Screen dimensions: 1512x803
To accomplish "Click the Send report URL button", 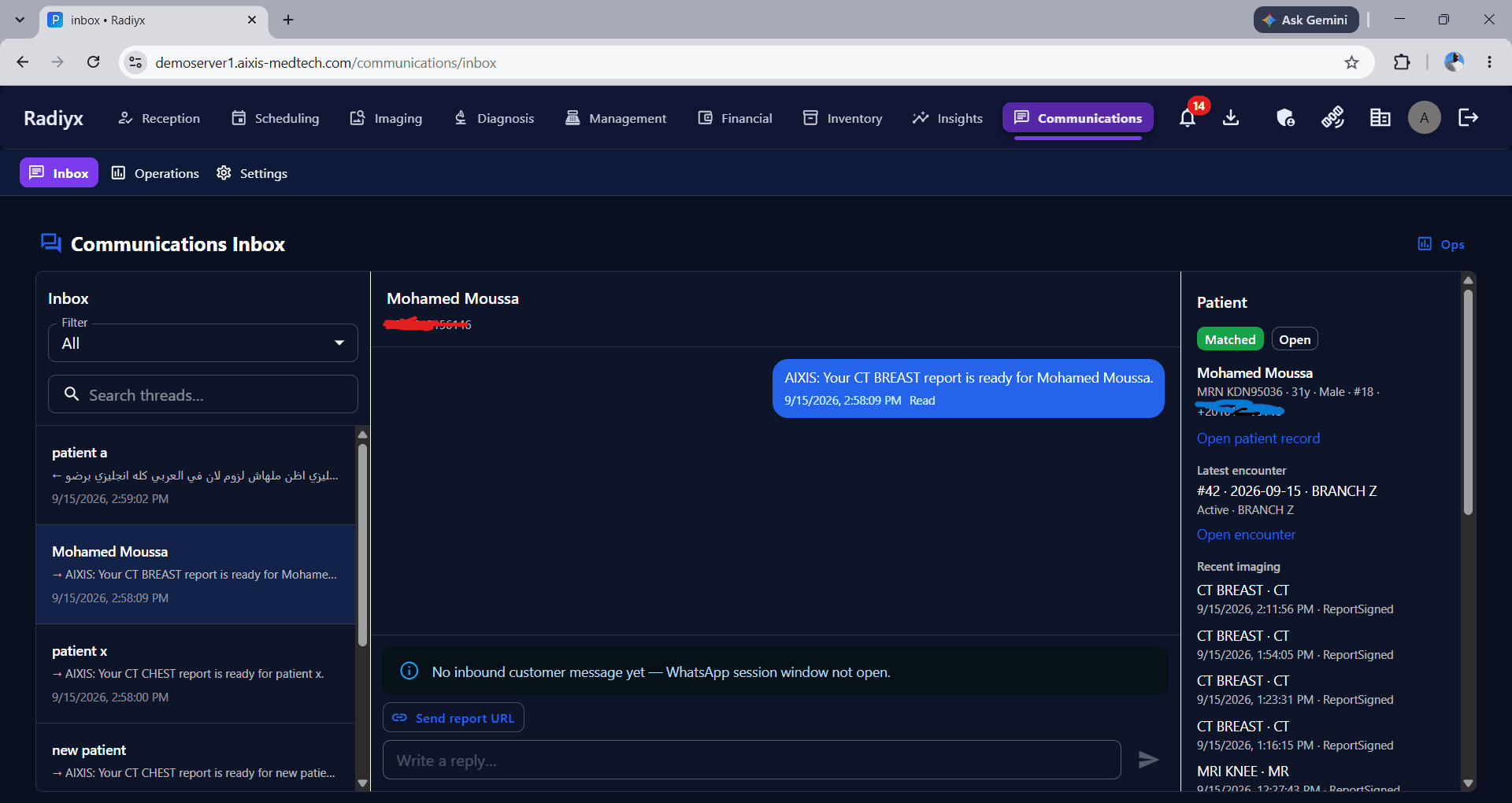I will (x=454, y=717).
